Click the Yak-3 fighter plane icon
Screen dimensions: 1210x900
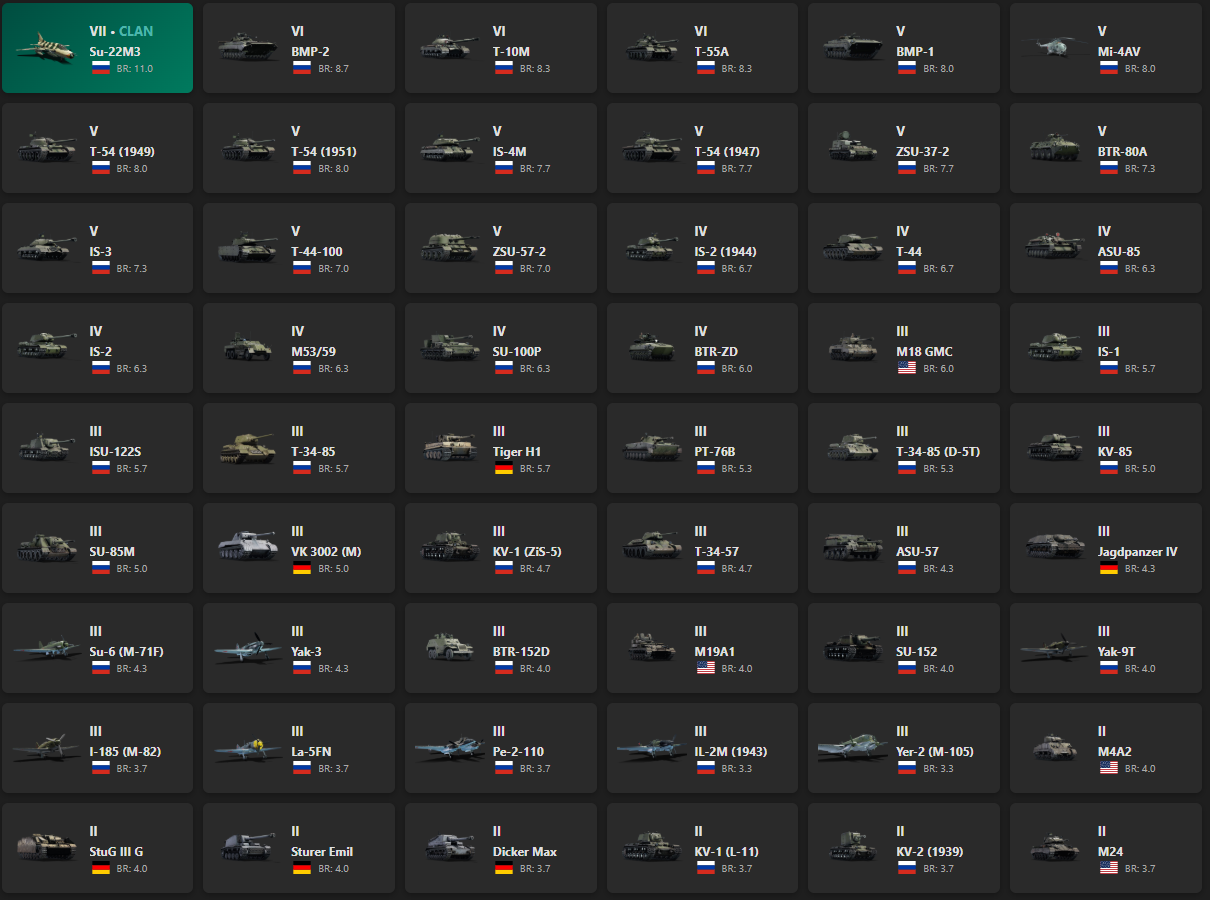click(248, 648)
